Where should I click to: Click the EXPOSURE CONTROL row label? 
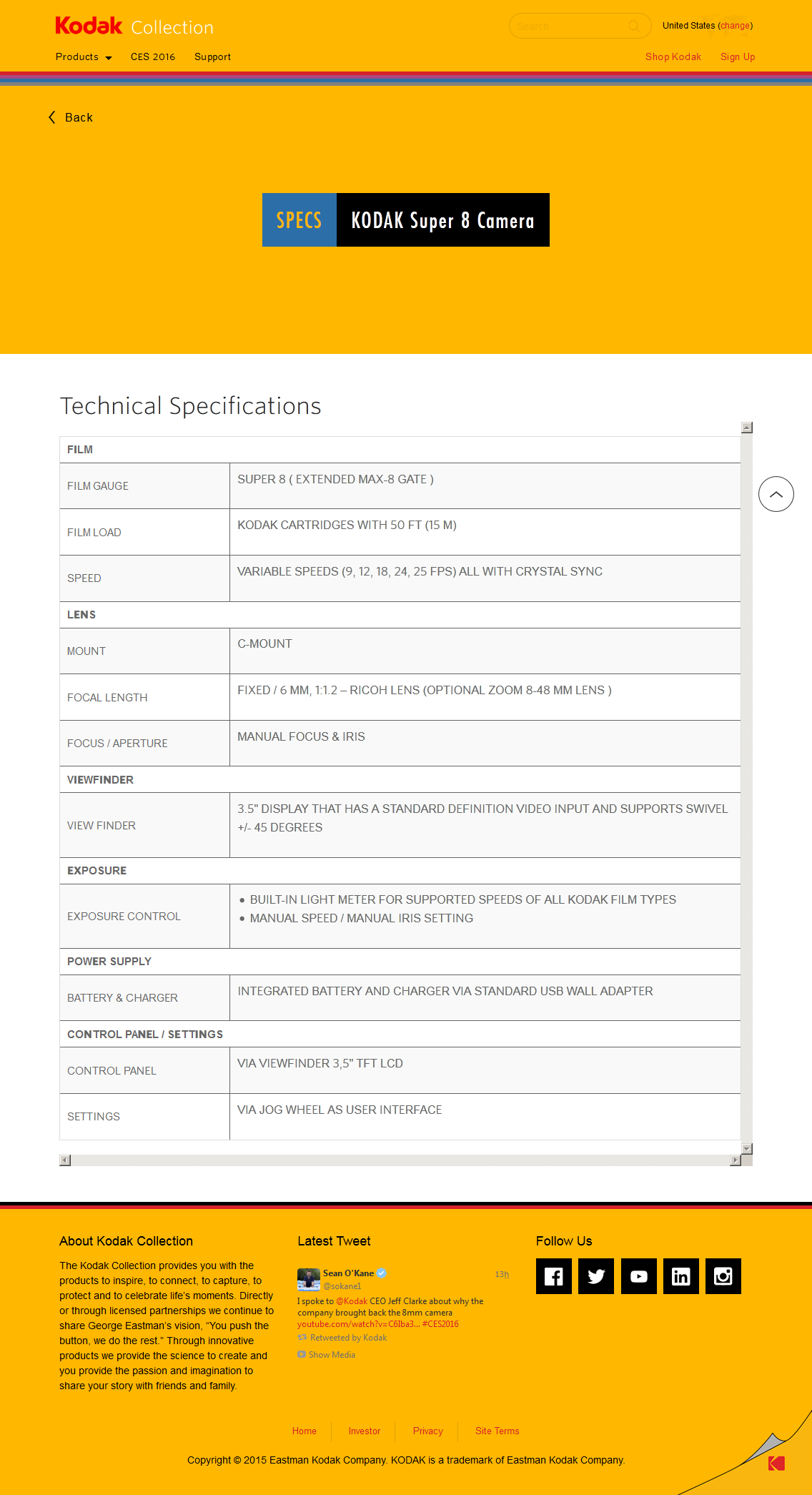pyautogui.click(x=124, y=917)
